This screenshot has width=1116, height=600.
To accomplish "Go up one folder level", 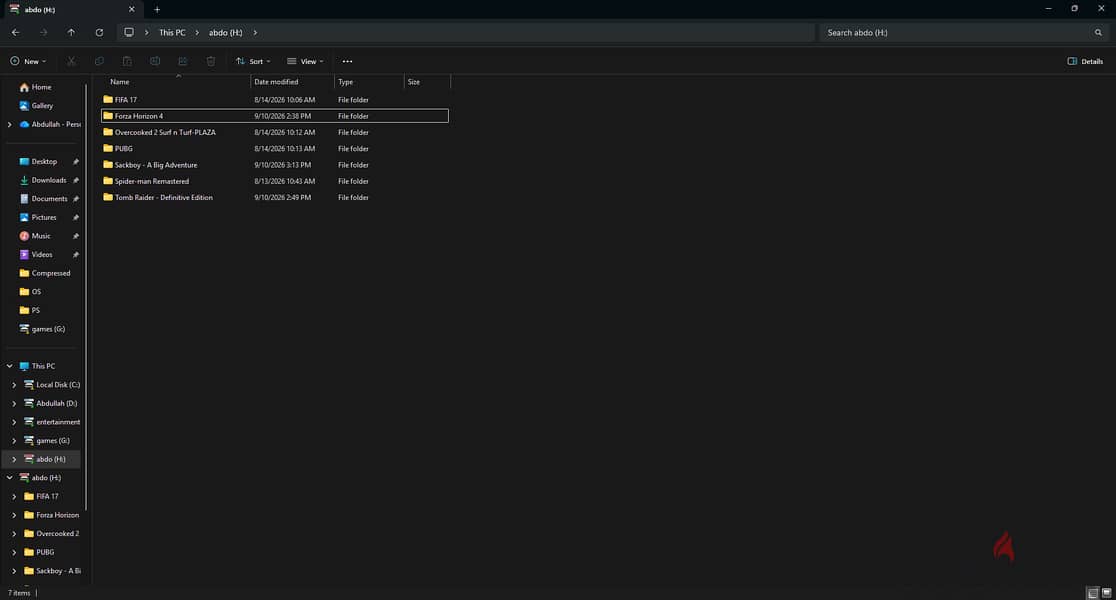I will (71, 33).
